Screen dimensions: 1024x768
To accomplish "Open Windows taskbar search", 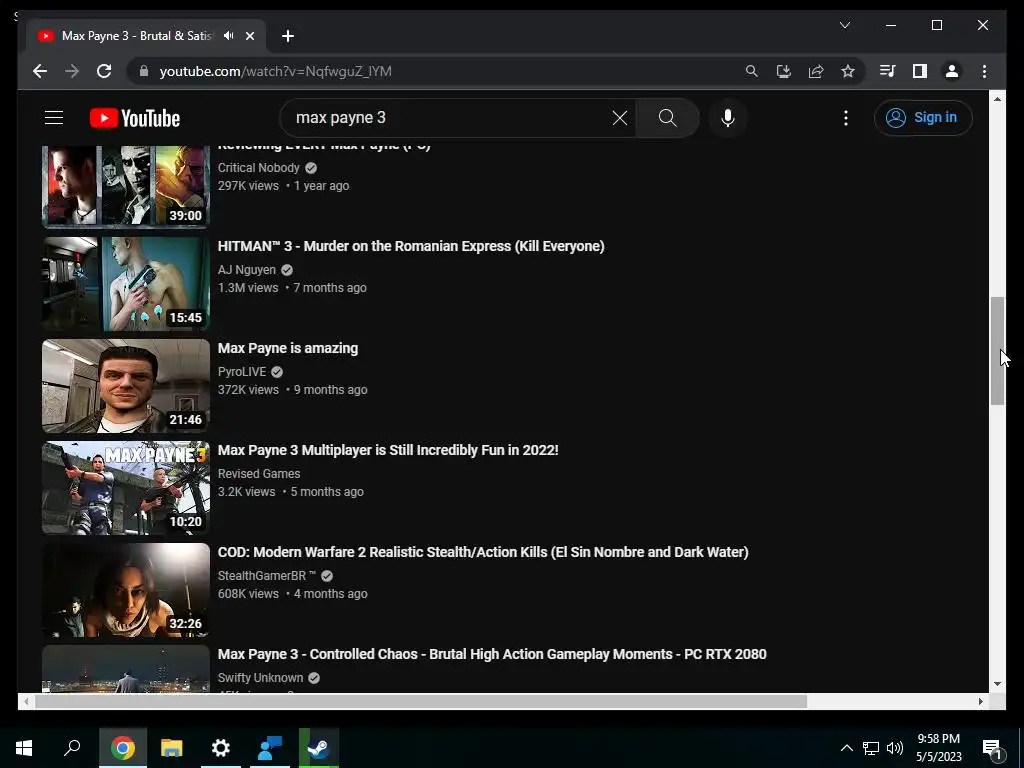I will click(x=72, y=748).
